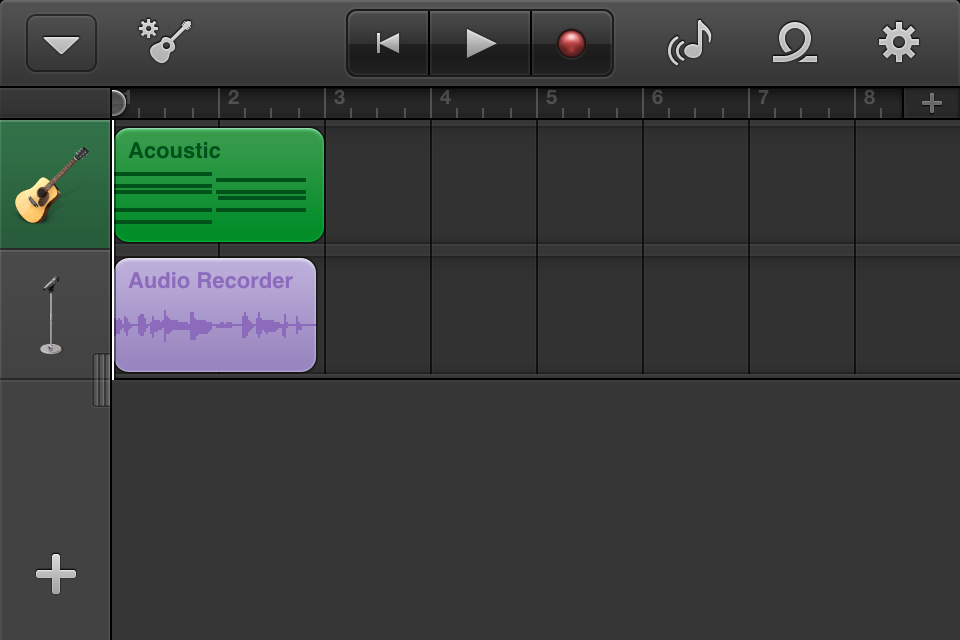Click bar 4 on the ruler
The height and width of the screenshot is (640, 960).
(445, 98)
